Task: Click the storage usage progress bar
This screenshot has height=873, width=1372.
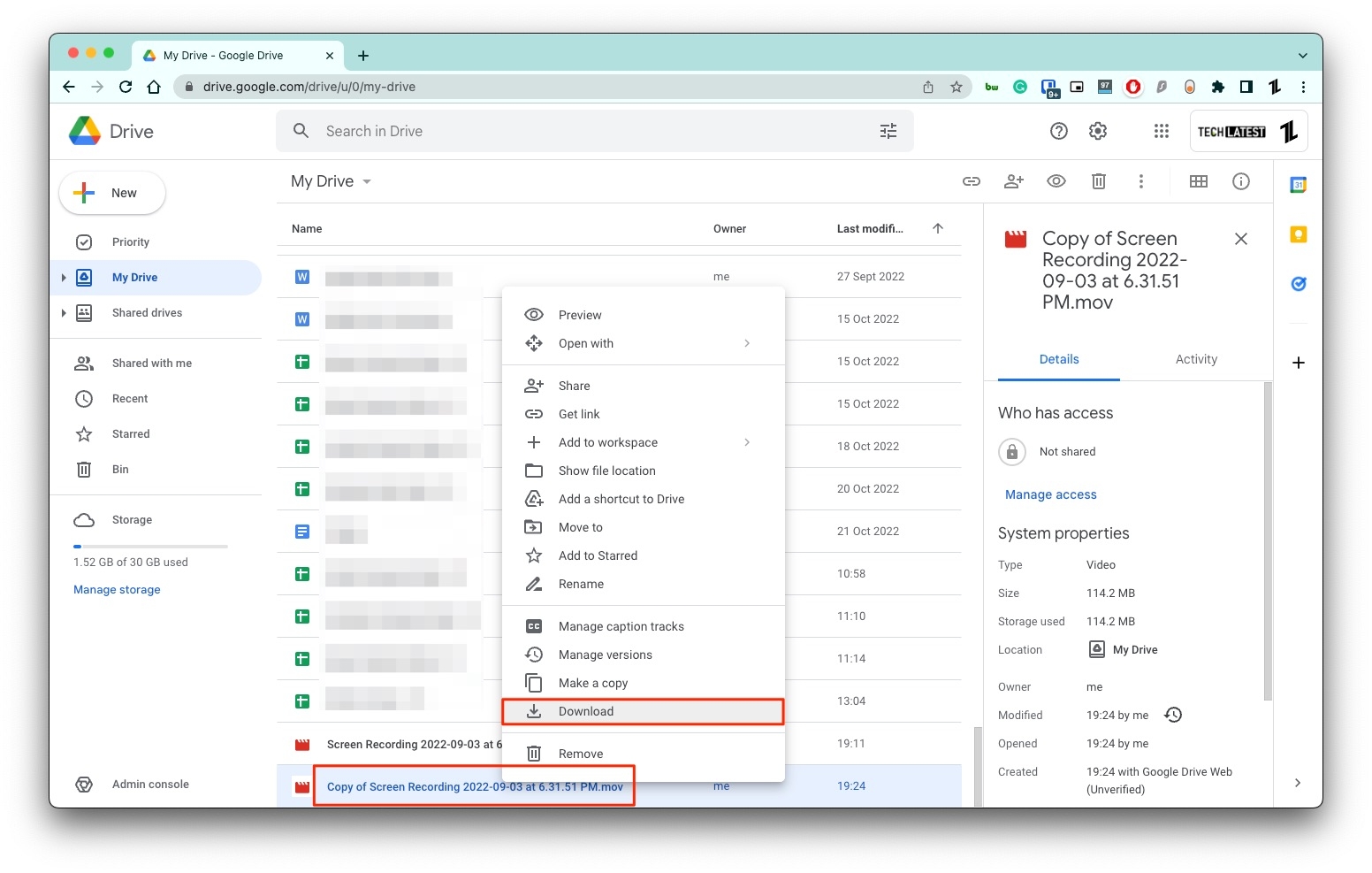Action: point(150,546)
